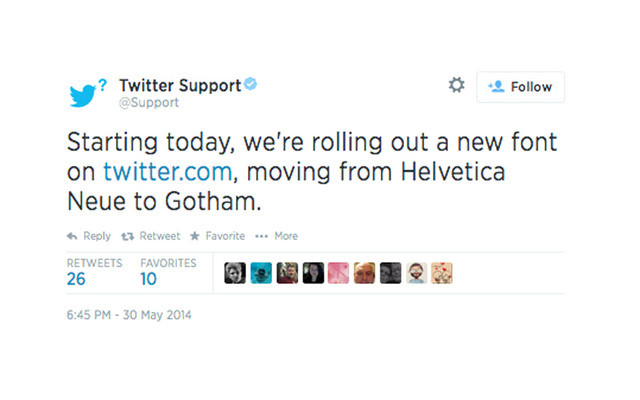Open the gear settings menu

456,86
